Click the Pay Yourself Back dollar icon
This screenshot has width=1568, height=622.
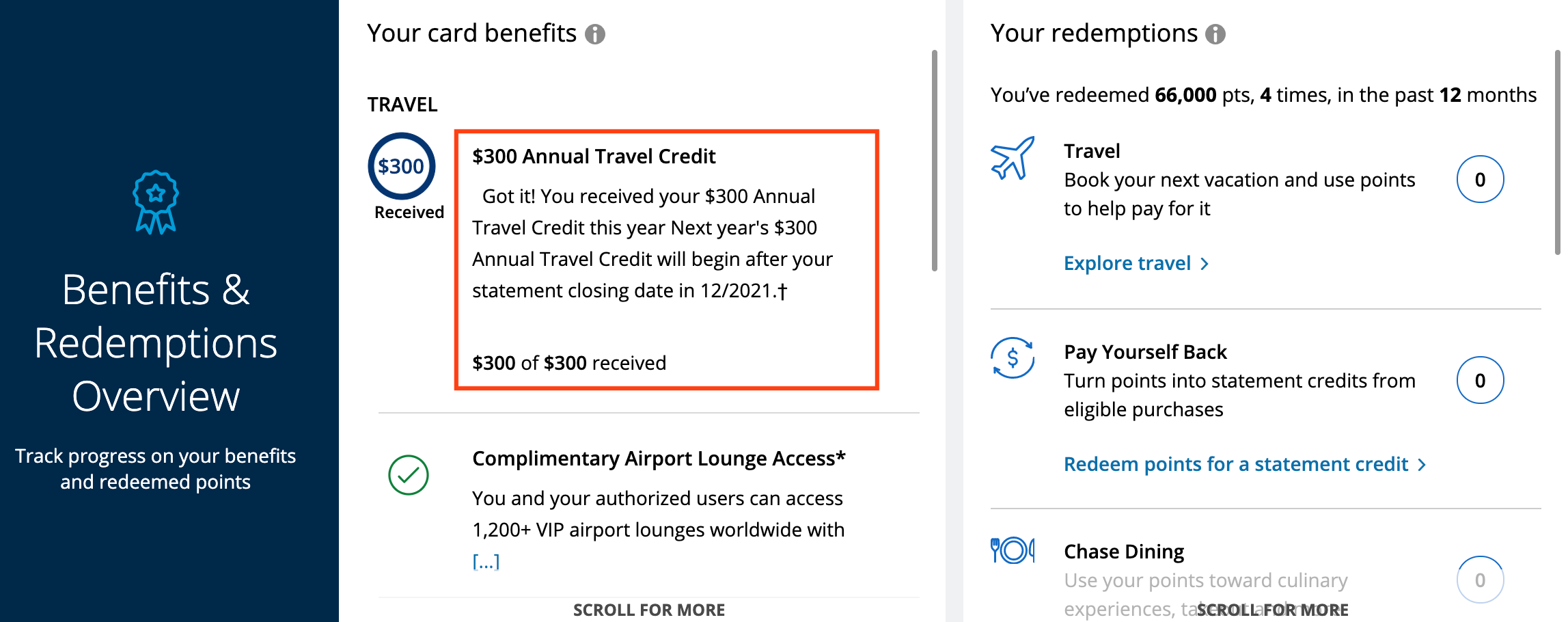coord(1013,357)
